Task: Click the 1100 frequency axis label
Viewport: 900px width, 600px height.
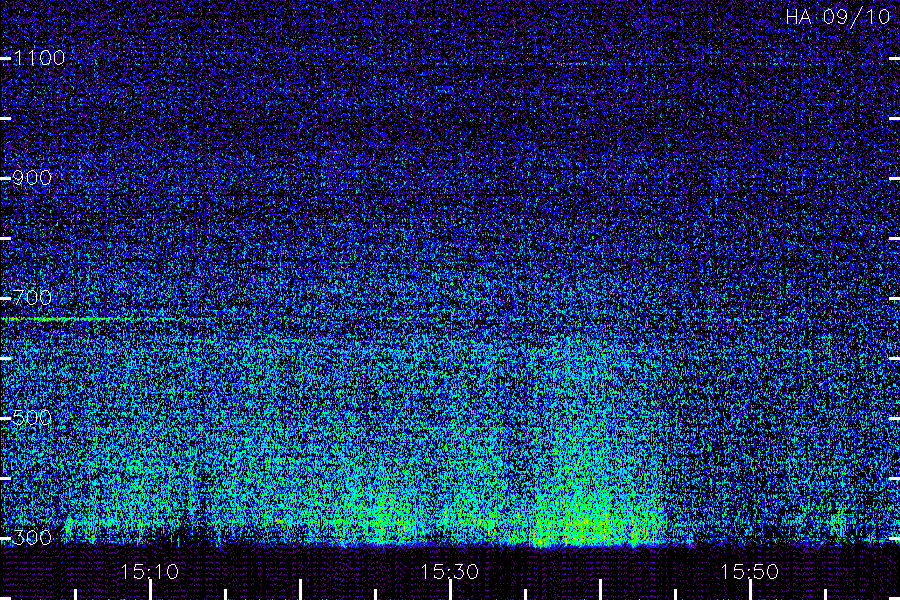Action: click(40, 58)
